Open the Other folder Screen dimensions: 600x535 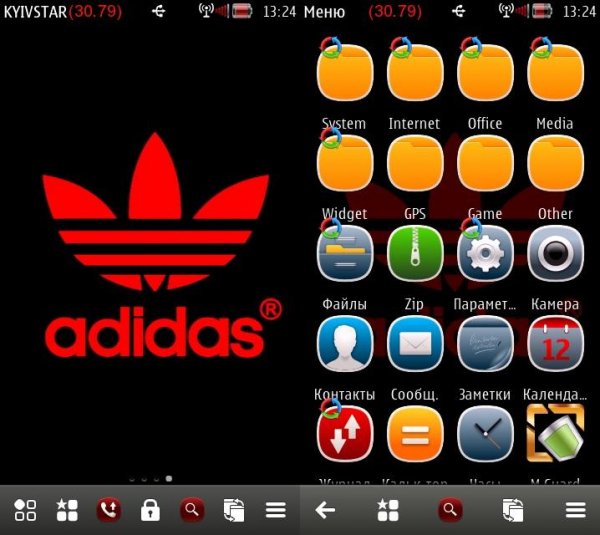click(x=556, y=163)
